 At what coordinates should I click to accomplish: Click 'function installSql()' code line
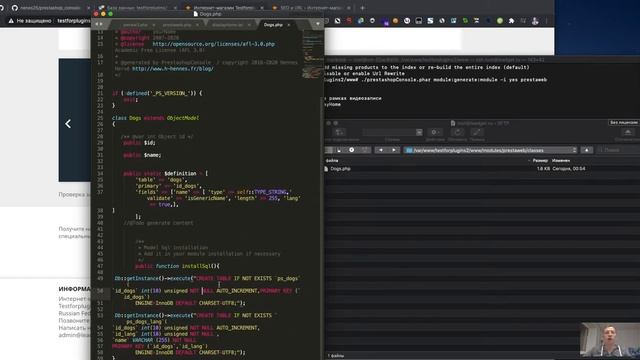[178, 266]
